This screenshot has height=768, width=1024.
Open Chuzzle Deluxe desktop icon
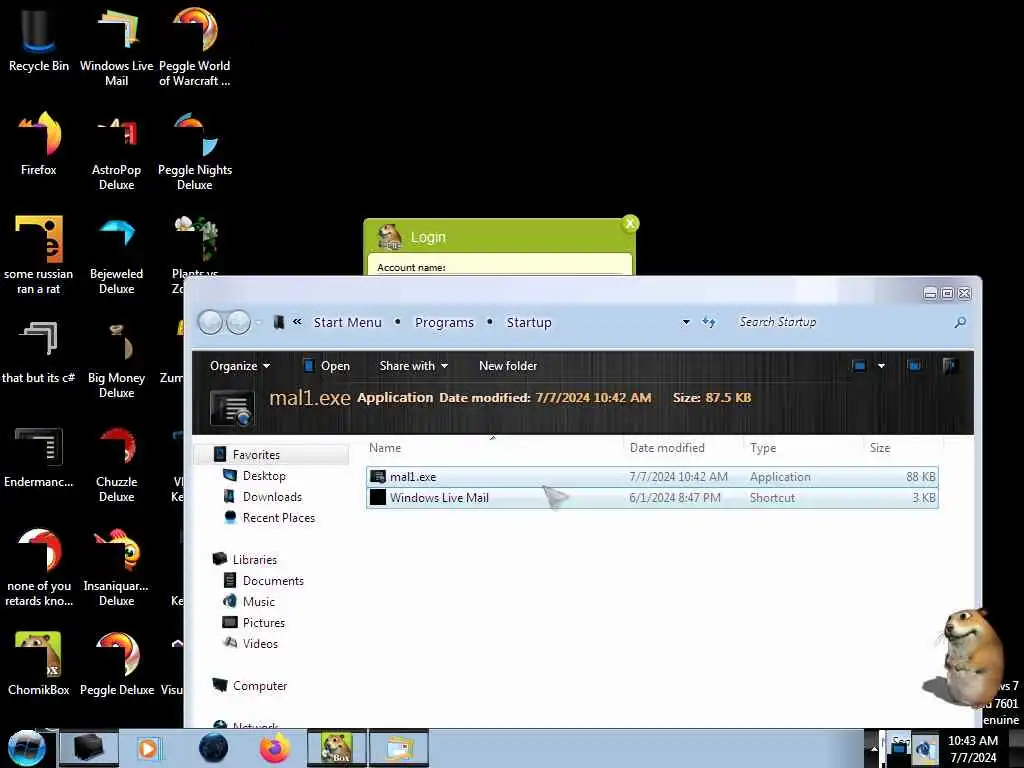pyautogui.click(x=116, y=464)
